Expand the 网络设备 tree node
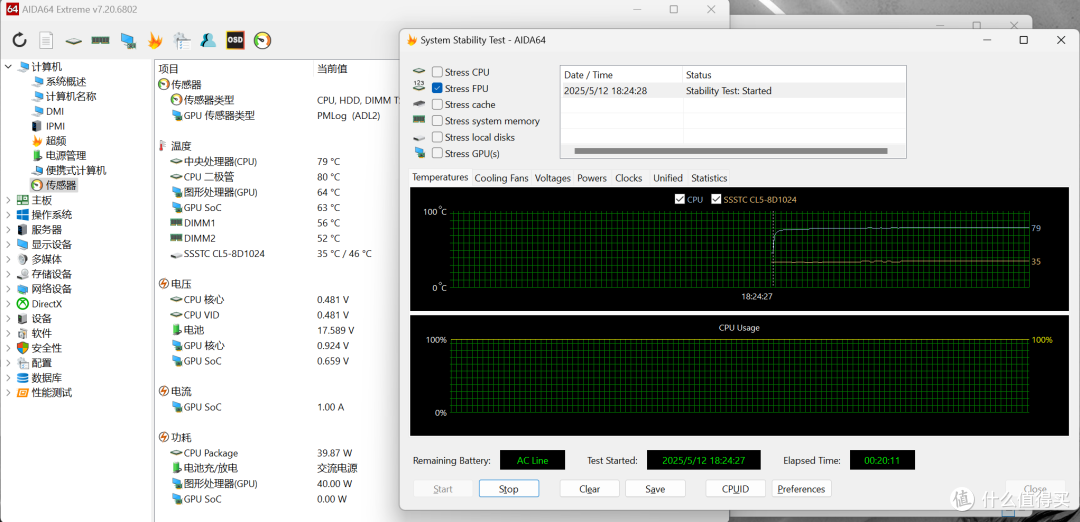 8,289
